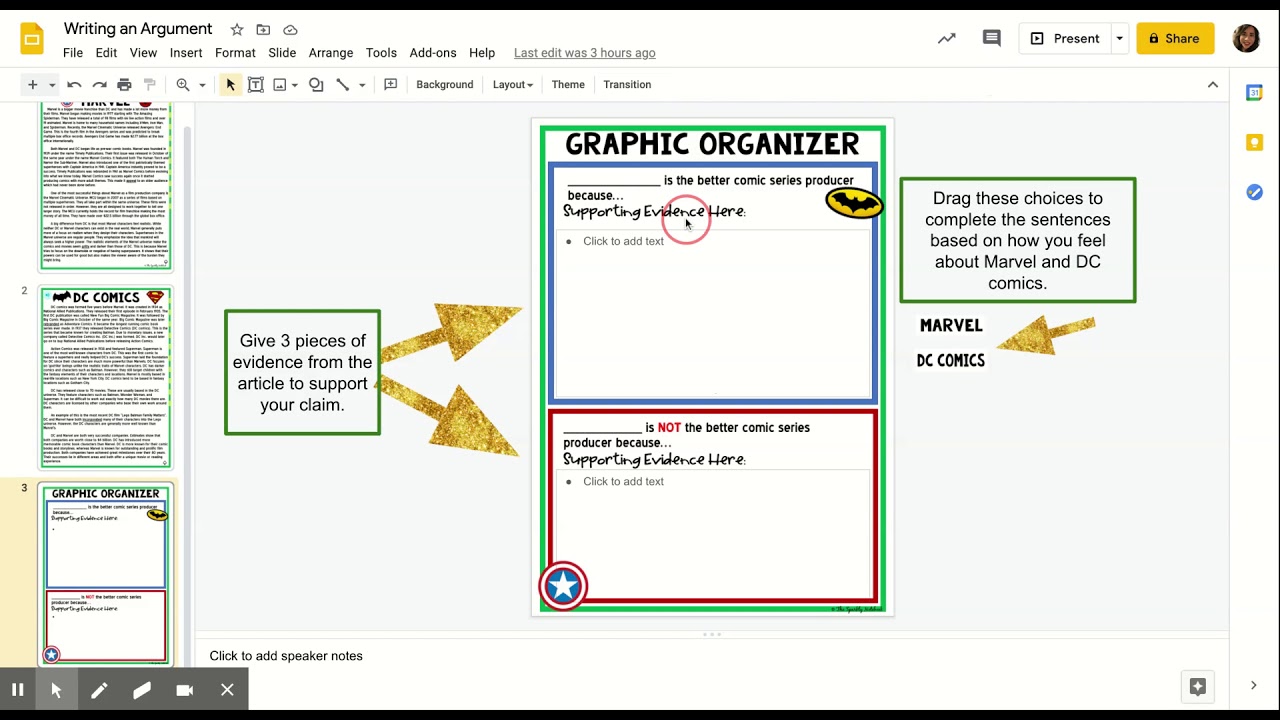Open the Slide menu
Image resolution: width=1280 pixels, height=720 pixels.
pos(282,53)
